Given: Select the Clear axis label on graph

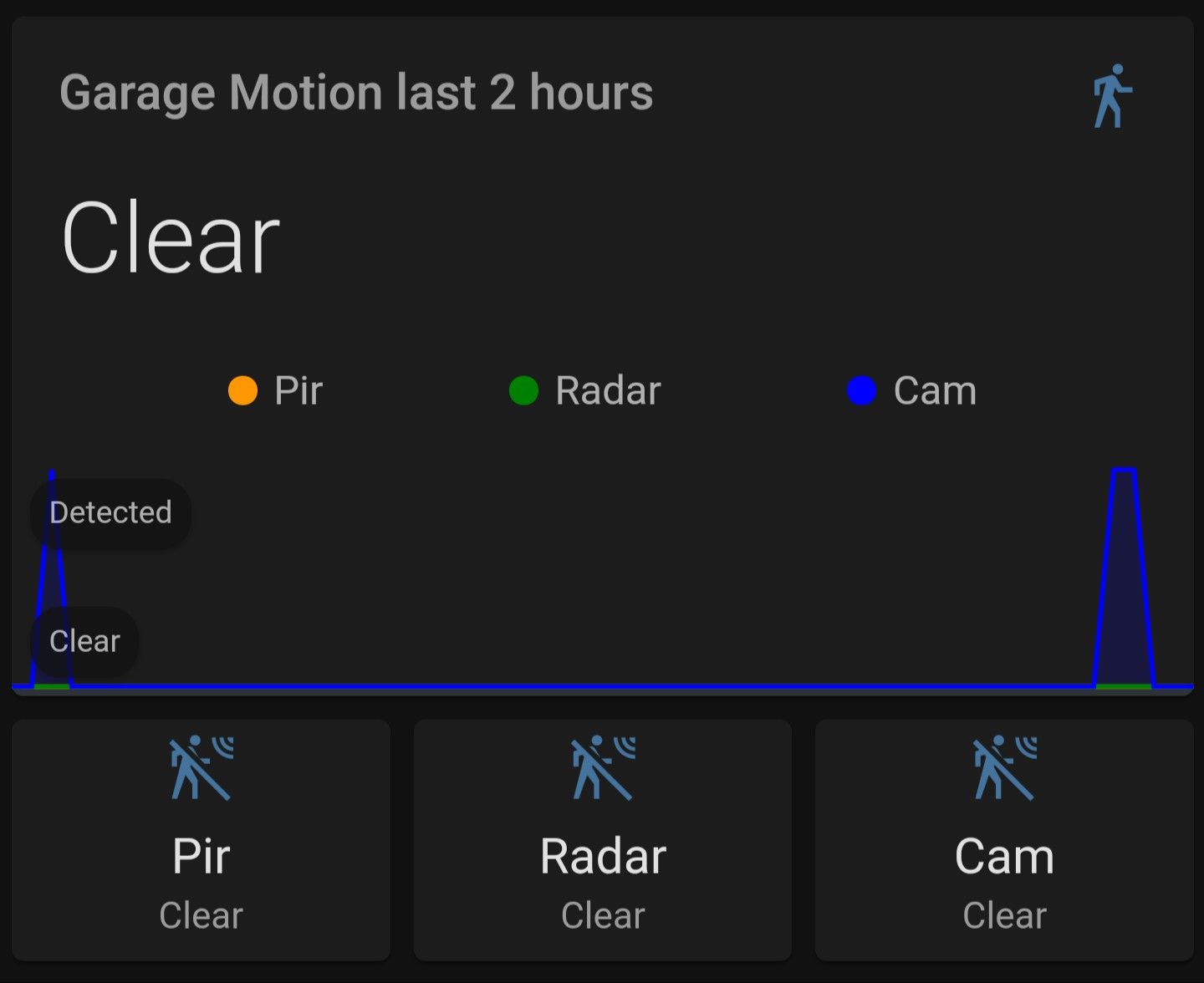Looking at the screenshot, I should point(84,641).
